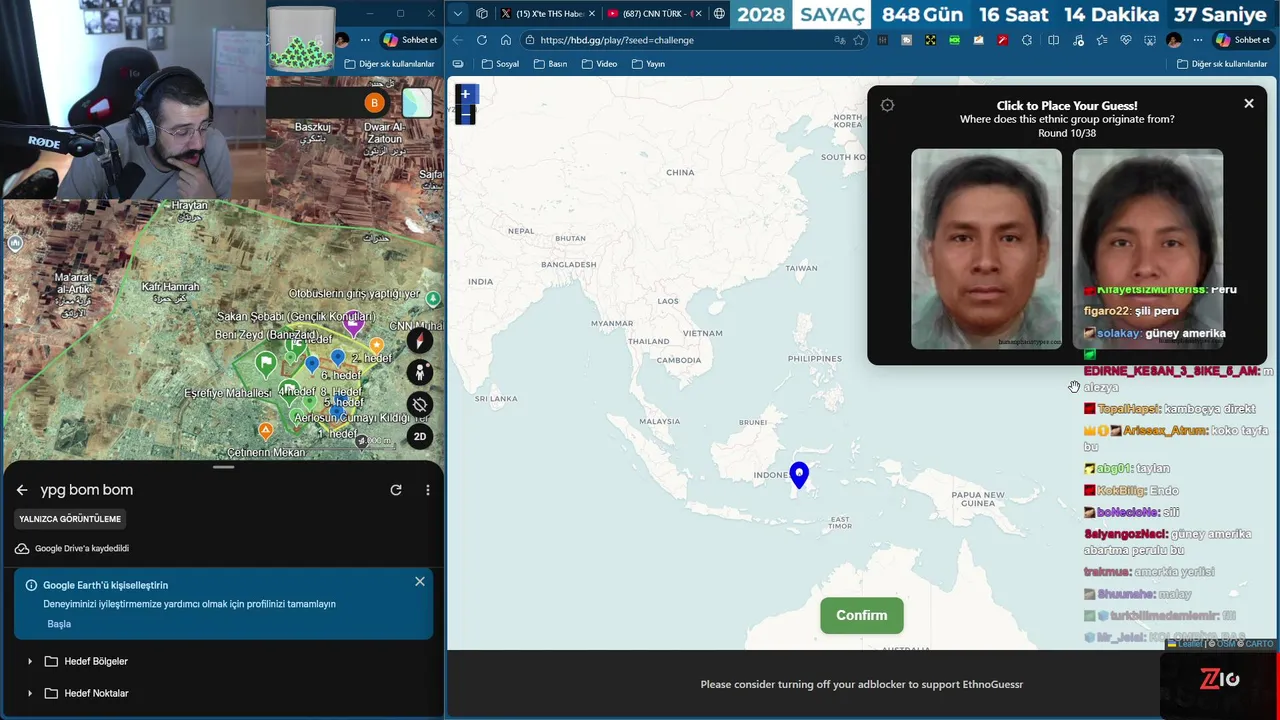Screen dimensions: 1280x720
Task: Dismiss the Google Earth personalize notice
Action: (x=420, y=581)
